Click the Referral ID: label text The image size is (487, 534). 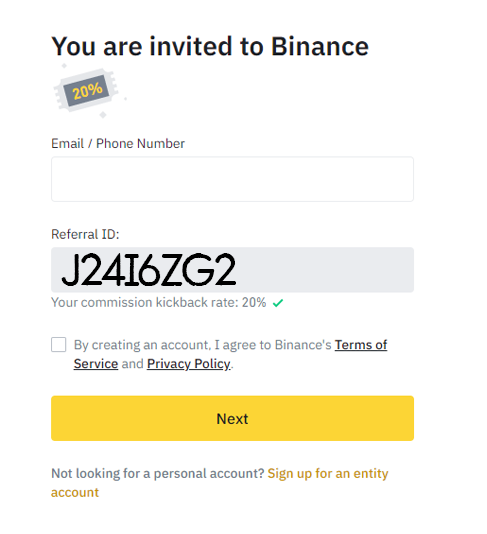point(85,234)
